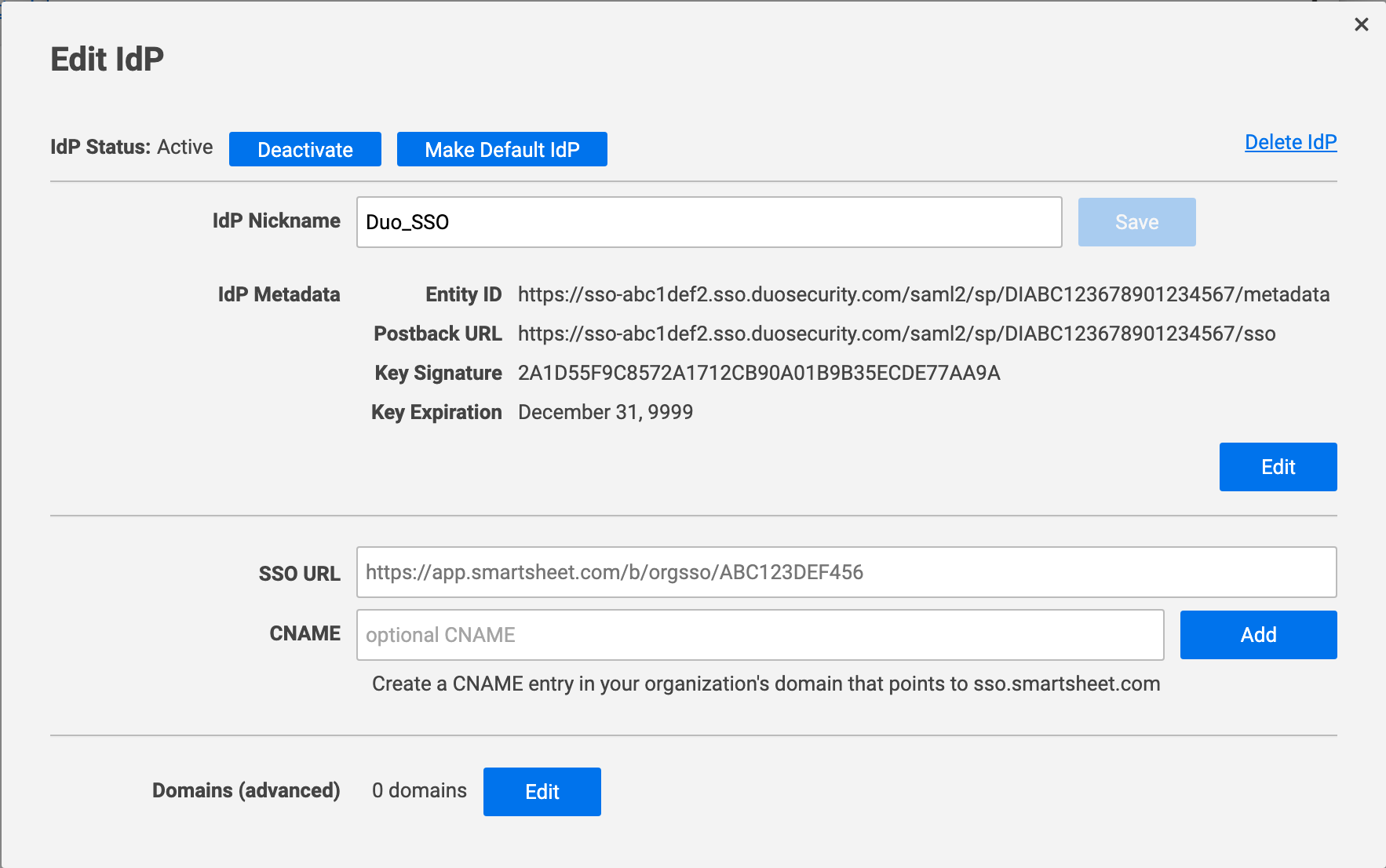Edit the IdP Metadata settings

point(1277,466)
